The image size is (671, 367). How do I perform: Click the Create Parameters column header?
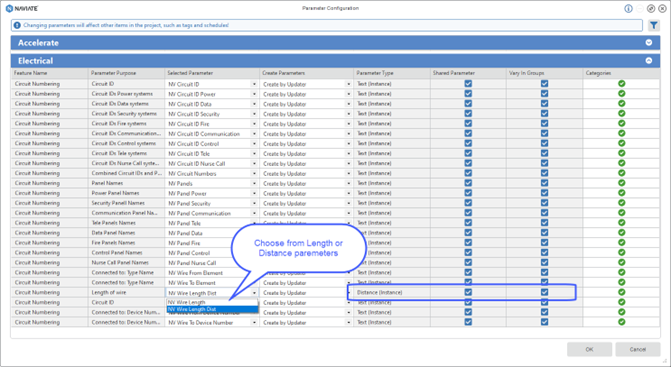click(x=307, y=73)
